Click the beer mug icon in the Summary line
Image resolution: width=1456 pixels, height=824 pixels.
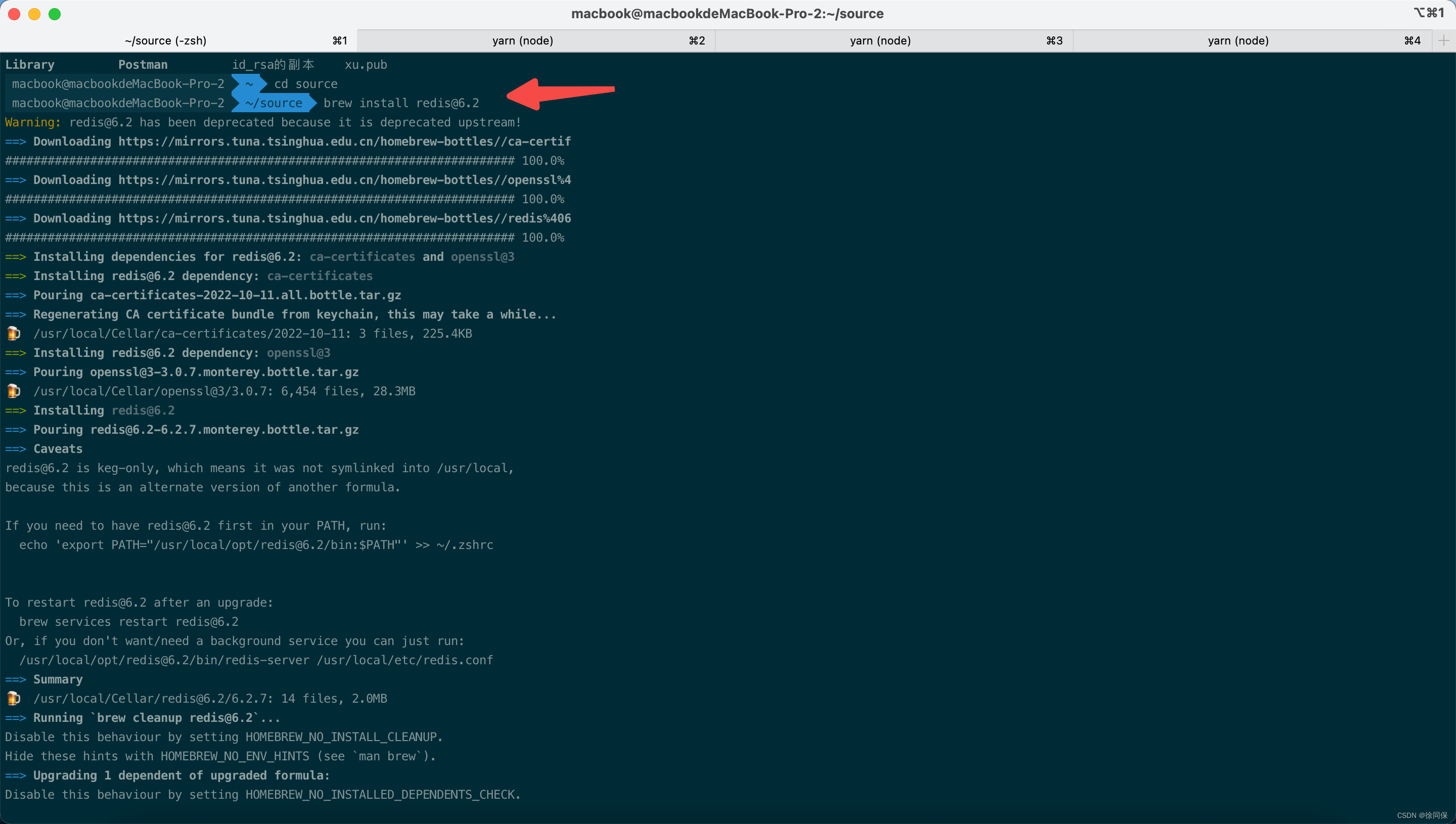click(x=13, y=698)
